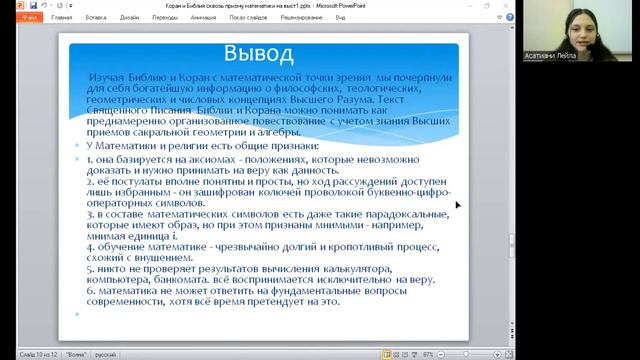Open the Рецензирование tab
The width and height of the screenshot is (640, 360).
click(x=301, y=18)
